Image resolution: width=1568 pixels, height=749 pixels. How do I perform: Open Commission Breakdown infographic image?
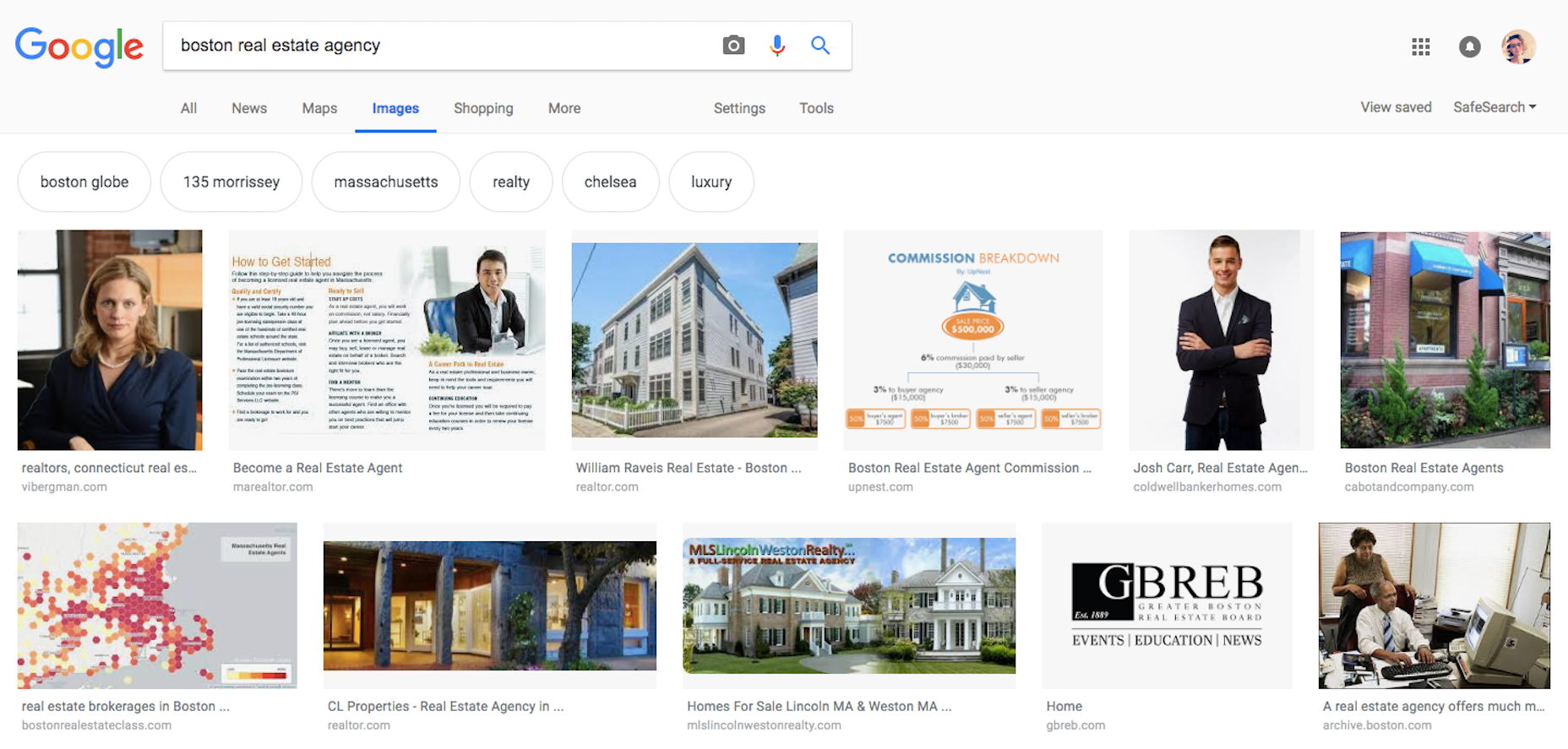coord(973,339)
